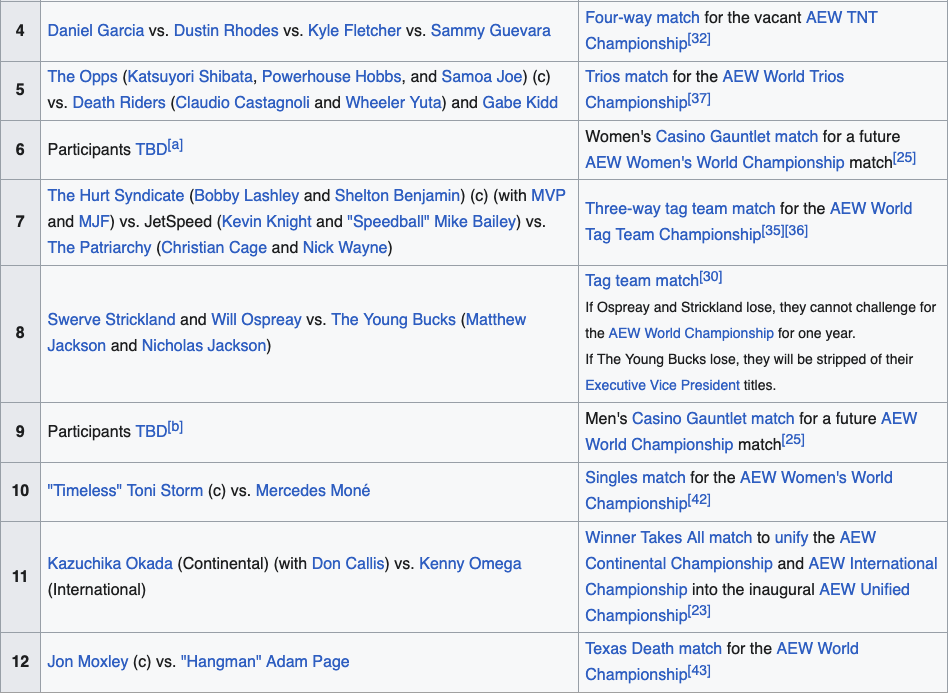Follow citation reference 32
The height and width of the screenshot is (693, 948).
[x=700, y=40]
